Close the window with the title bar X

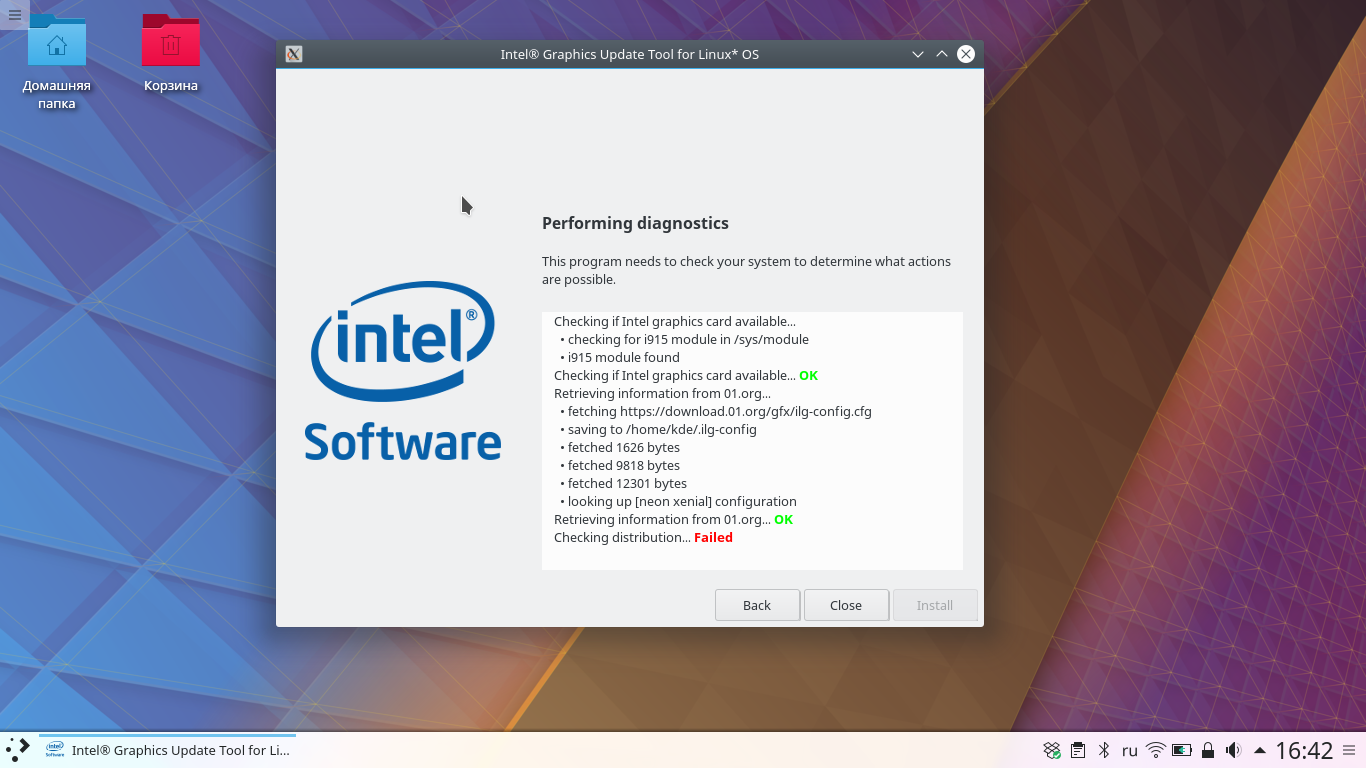tap(966, 54)
